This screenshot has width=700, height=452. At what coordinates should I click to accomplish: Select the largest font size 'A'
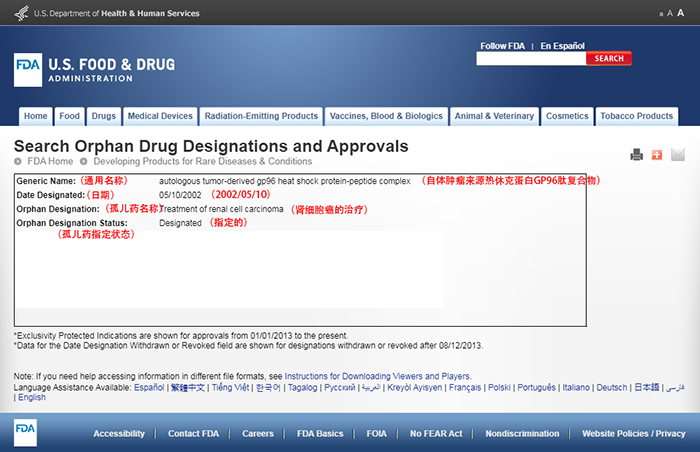tap(682, 13)
